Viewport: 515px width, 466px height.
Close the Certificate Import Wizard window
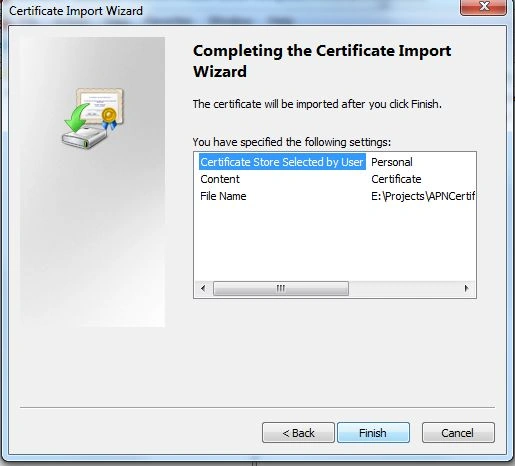pos(483,7)
